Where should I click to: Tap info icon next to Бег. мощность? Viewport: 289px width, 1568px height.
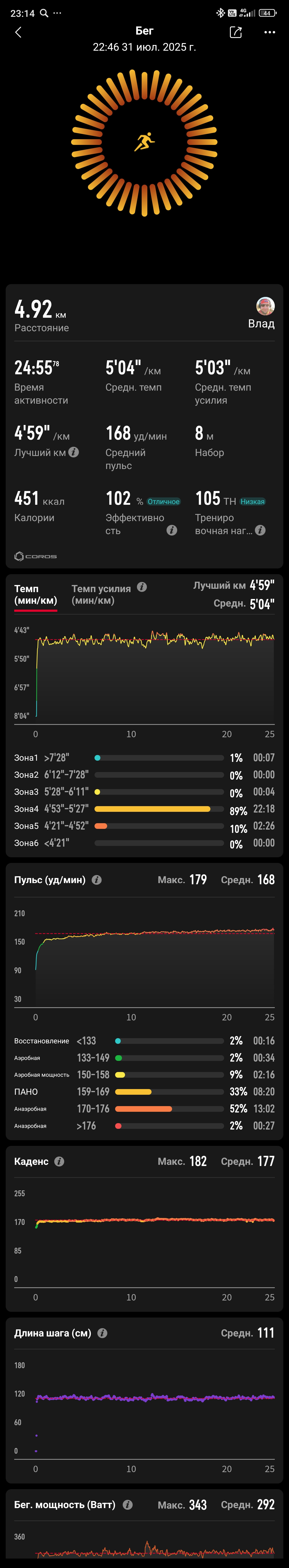[x=128, y=1505]
